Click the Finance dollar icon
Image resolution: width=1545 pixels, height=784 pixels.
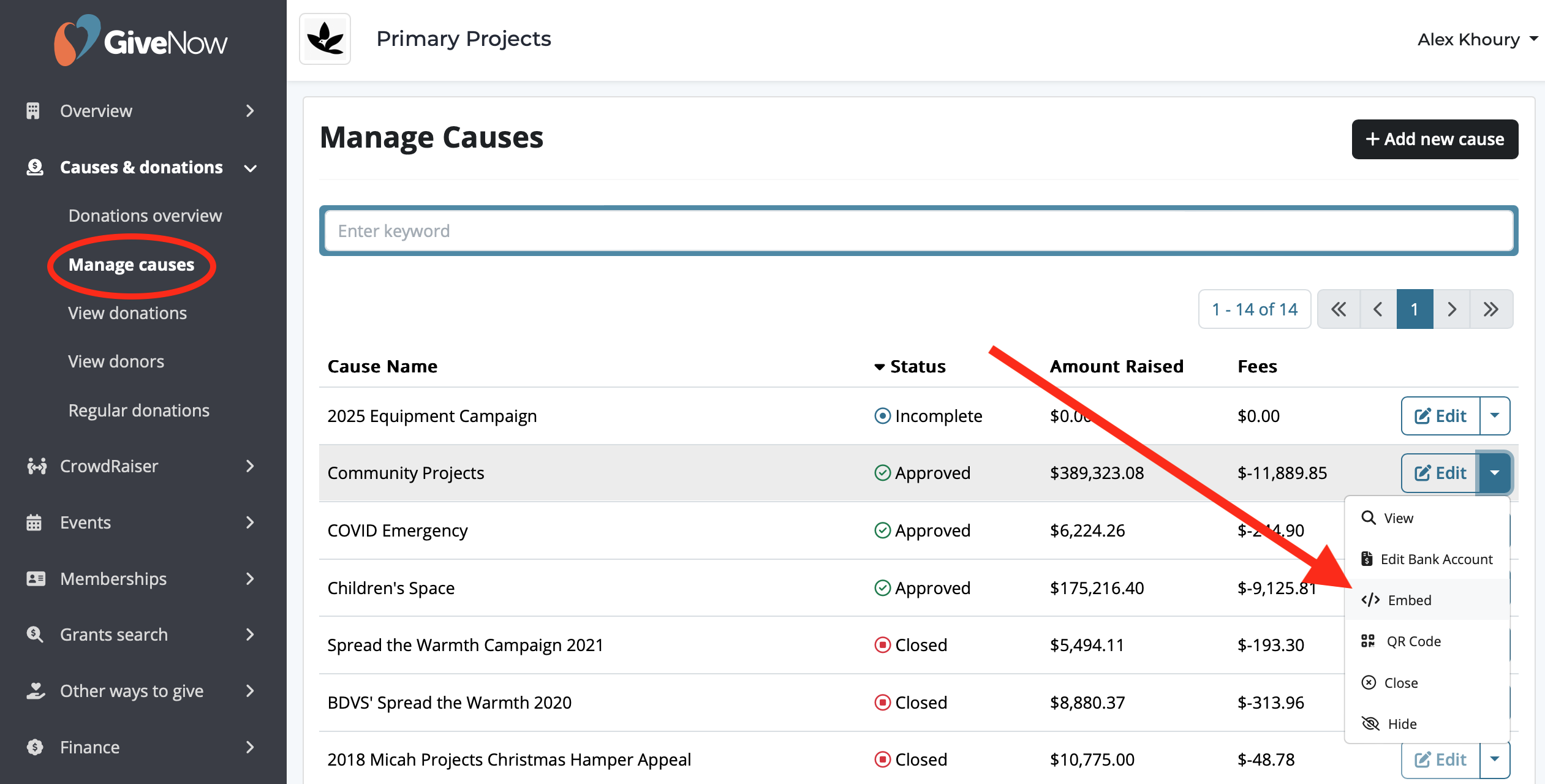[35, 747]
